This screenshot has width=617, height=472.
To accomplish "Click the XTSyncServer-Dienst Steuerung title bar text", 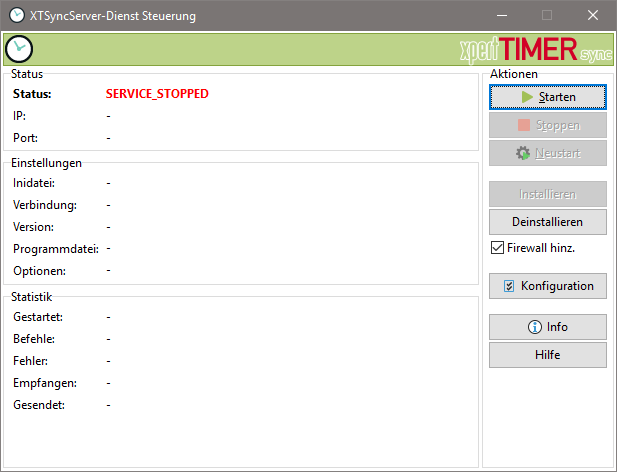I will coord(115,16).
